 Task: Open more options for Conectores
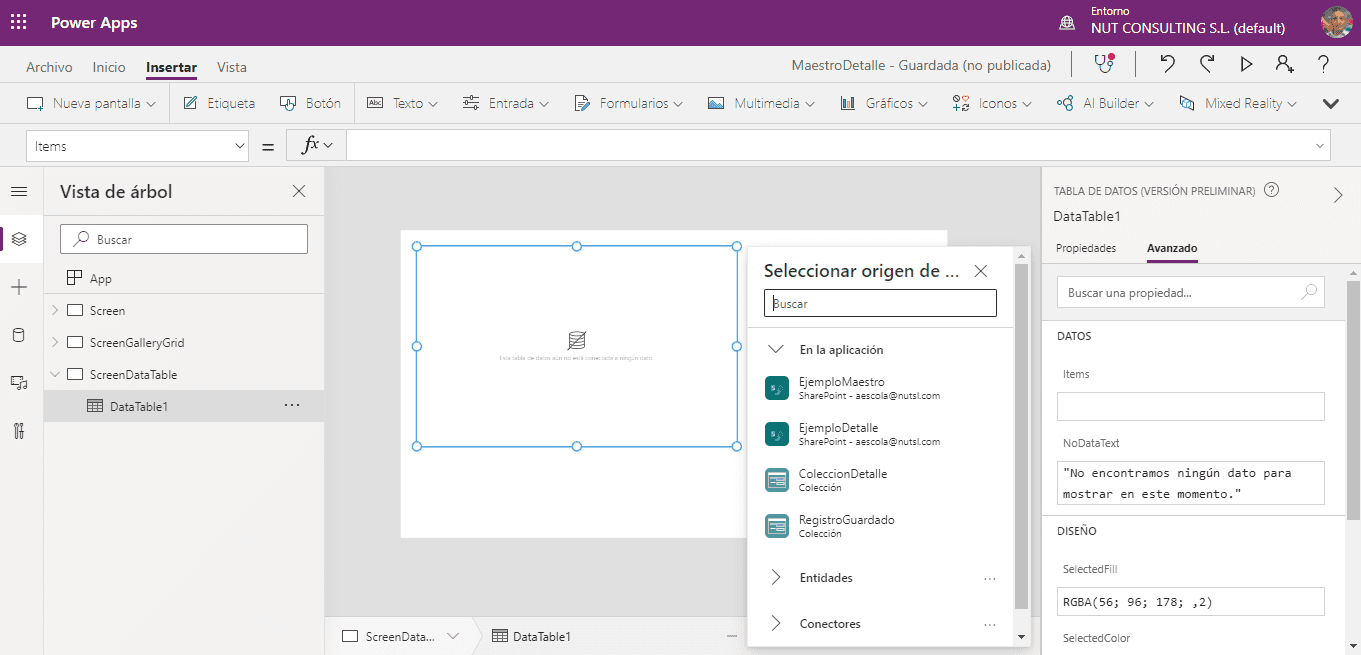click(990, 624)
